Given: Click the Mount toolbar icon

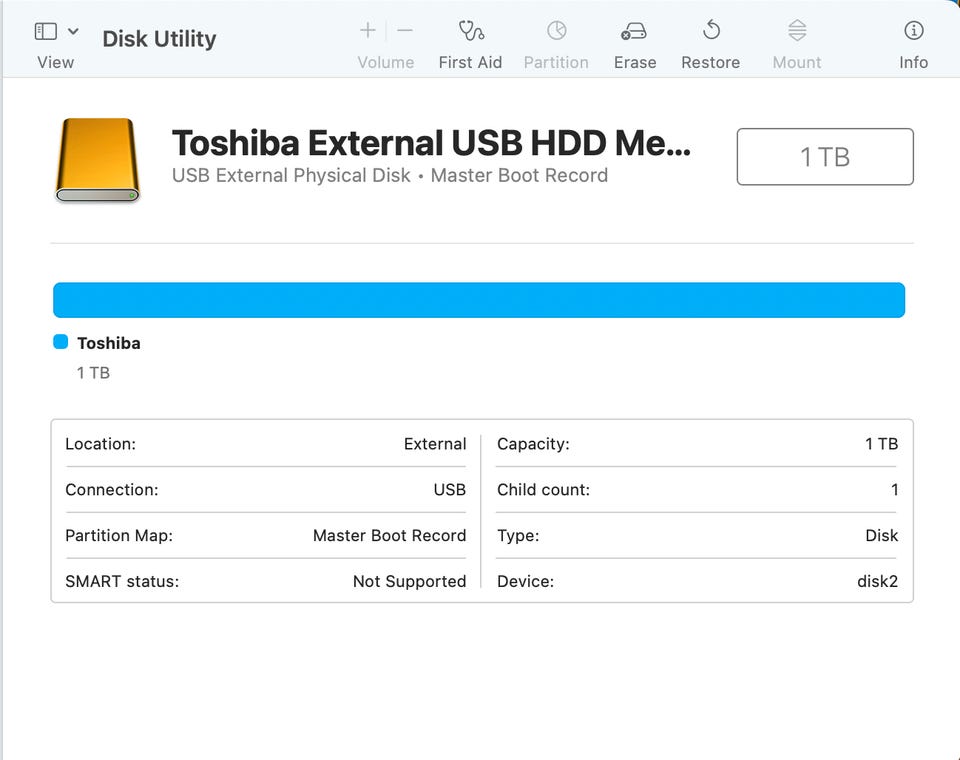Looking at the screenshot, I should (797, 31).
